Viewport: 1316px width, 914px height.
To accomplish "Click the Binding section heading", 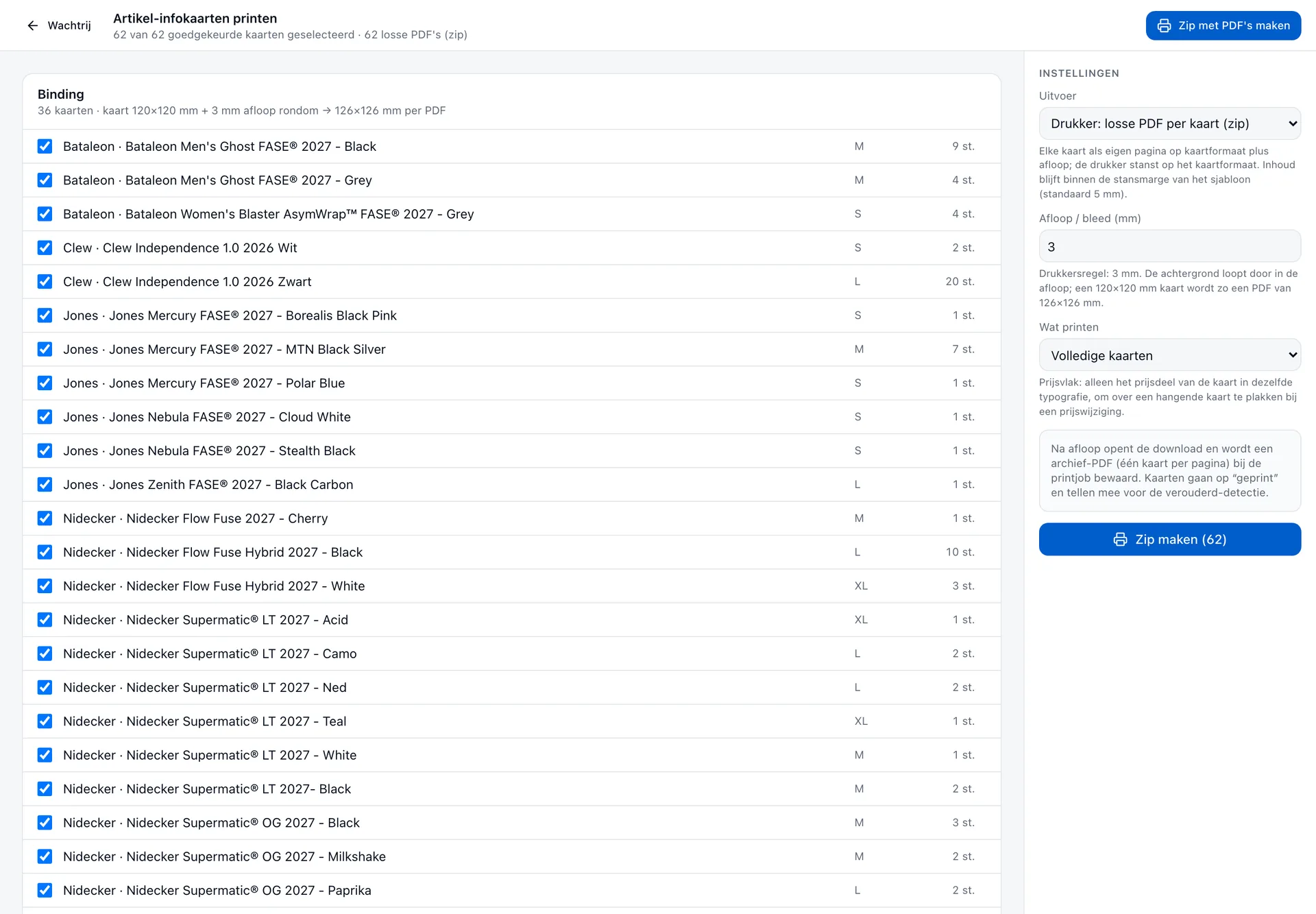I will tap(61, 94).
